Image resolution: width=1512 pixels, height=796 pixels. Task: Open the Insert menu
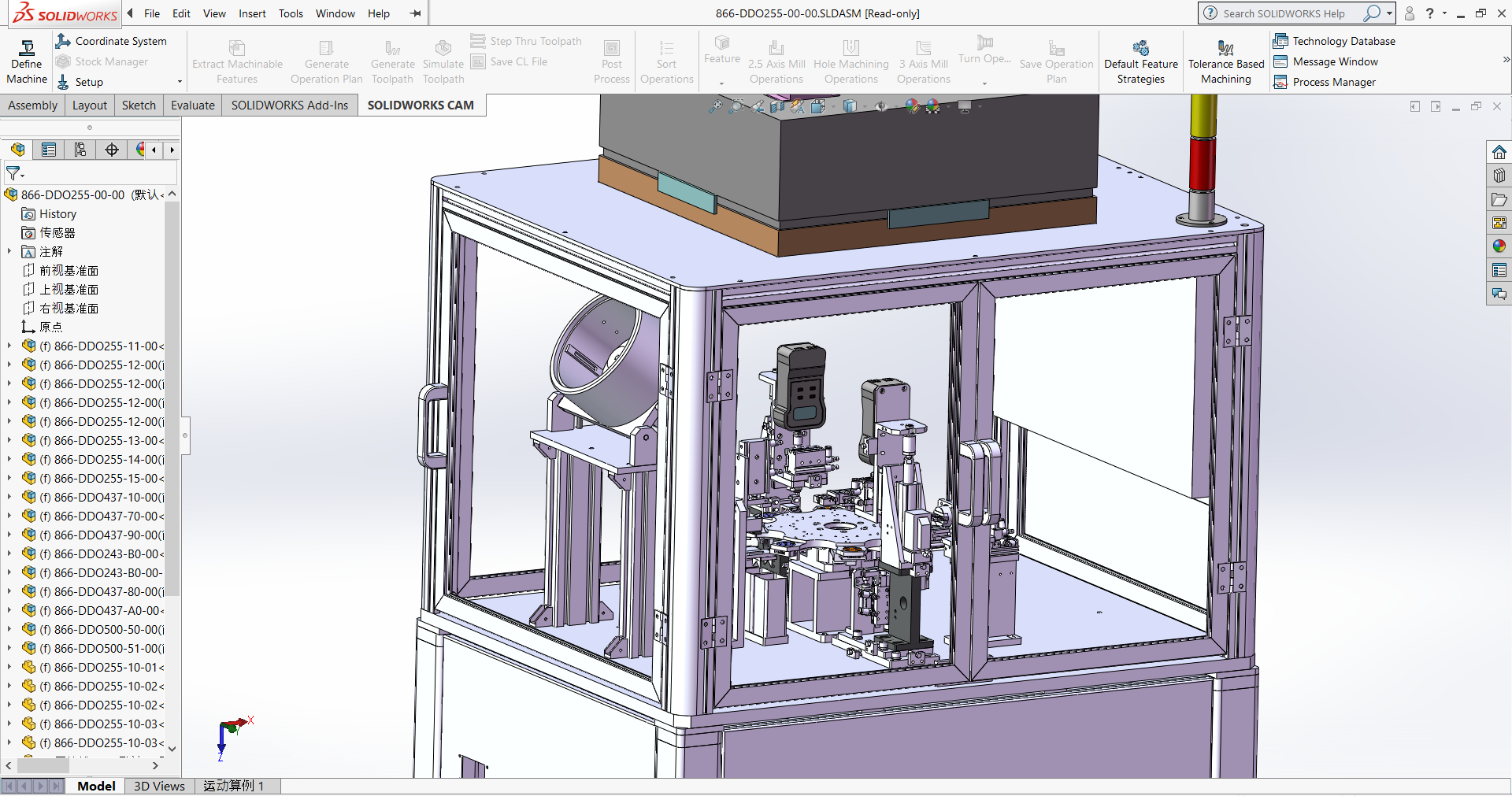252,13
